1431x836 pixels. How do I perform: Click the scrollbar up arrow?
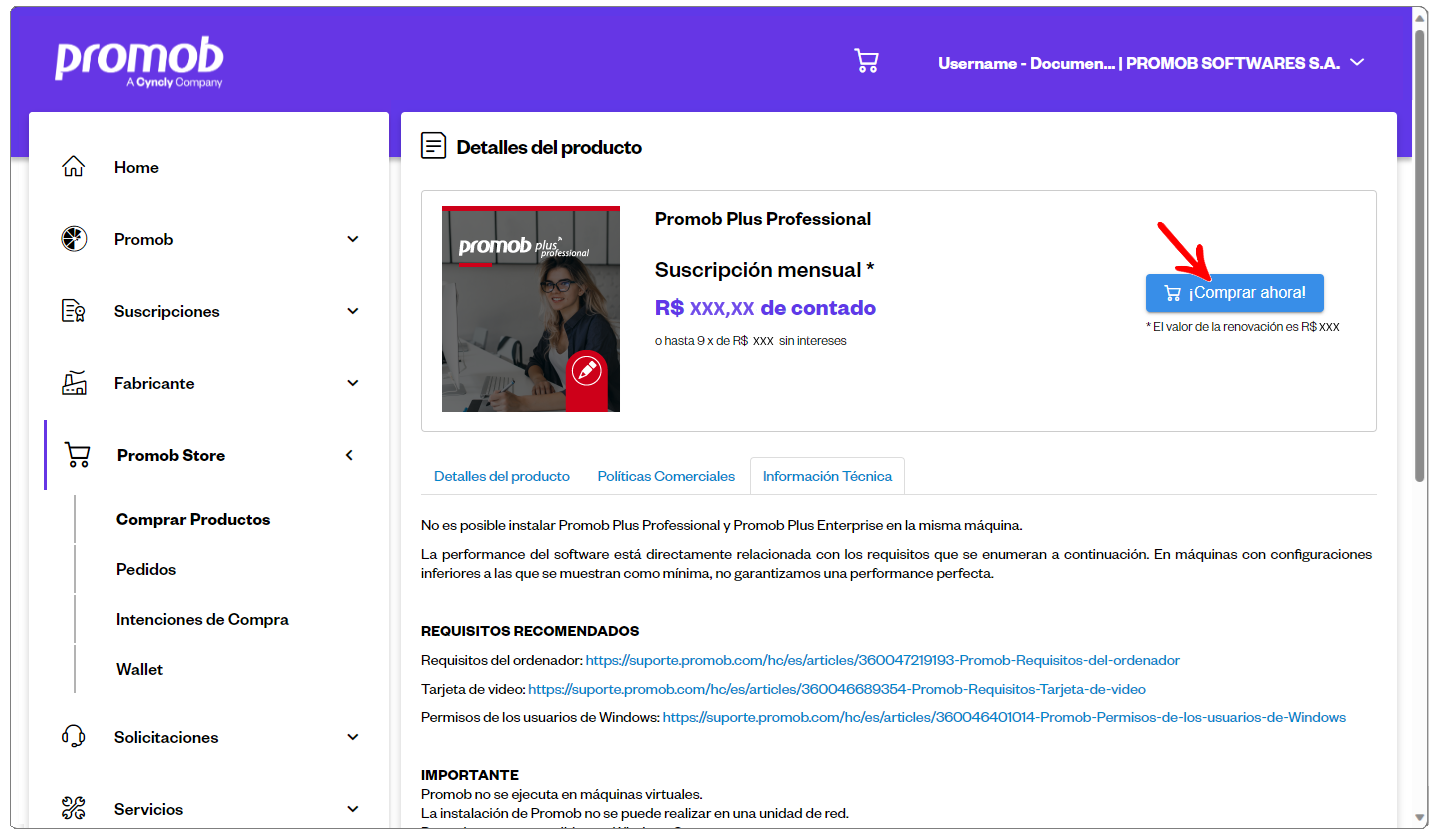click(1420, 16)
